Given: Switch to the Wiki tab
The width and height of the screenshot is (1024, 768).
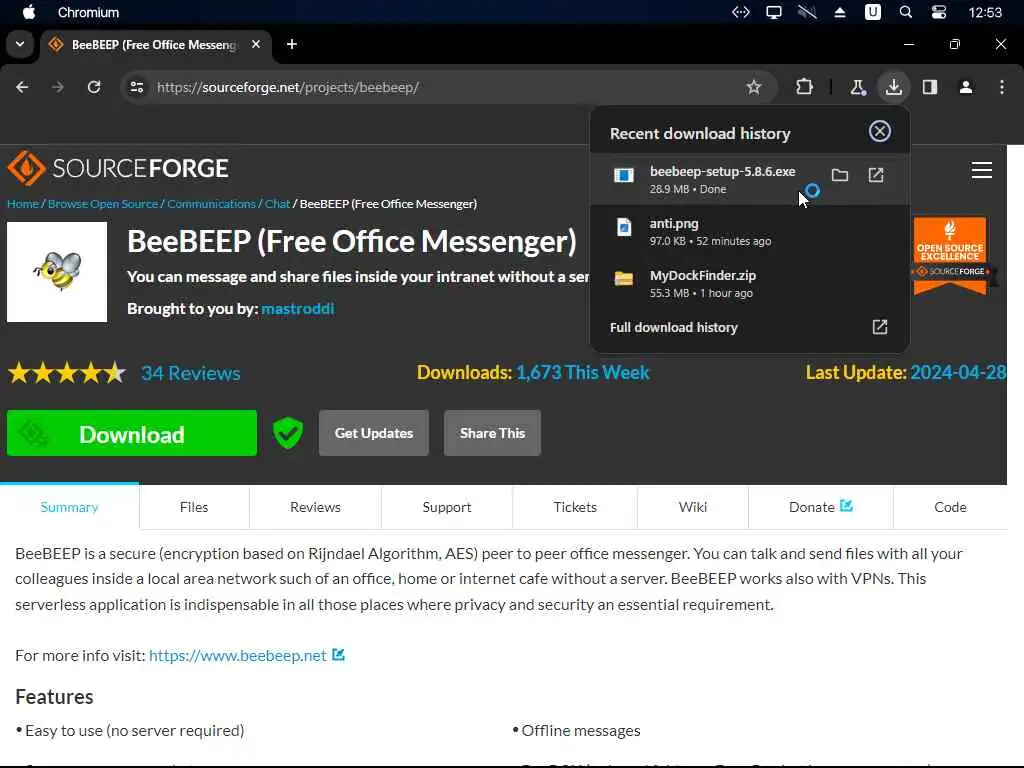Looking at the screenshot, I should tap(693, 507).
